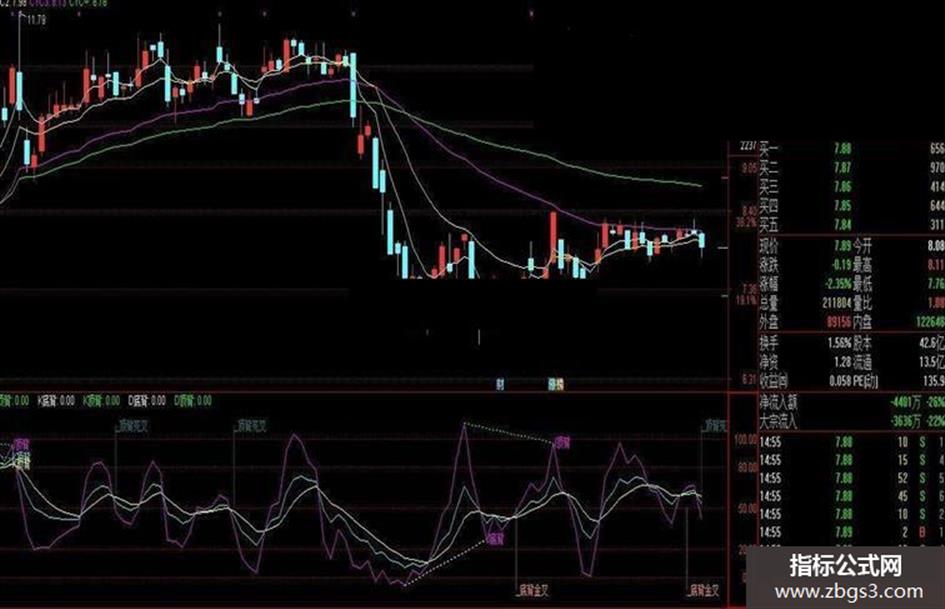Image resolution: width=945 pixels, height=609 pixels.
Task: Click the PE(动) value 135.9
Action: tap(934, 380)
